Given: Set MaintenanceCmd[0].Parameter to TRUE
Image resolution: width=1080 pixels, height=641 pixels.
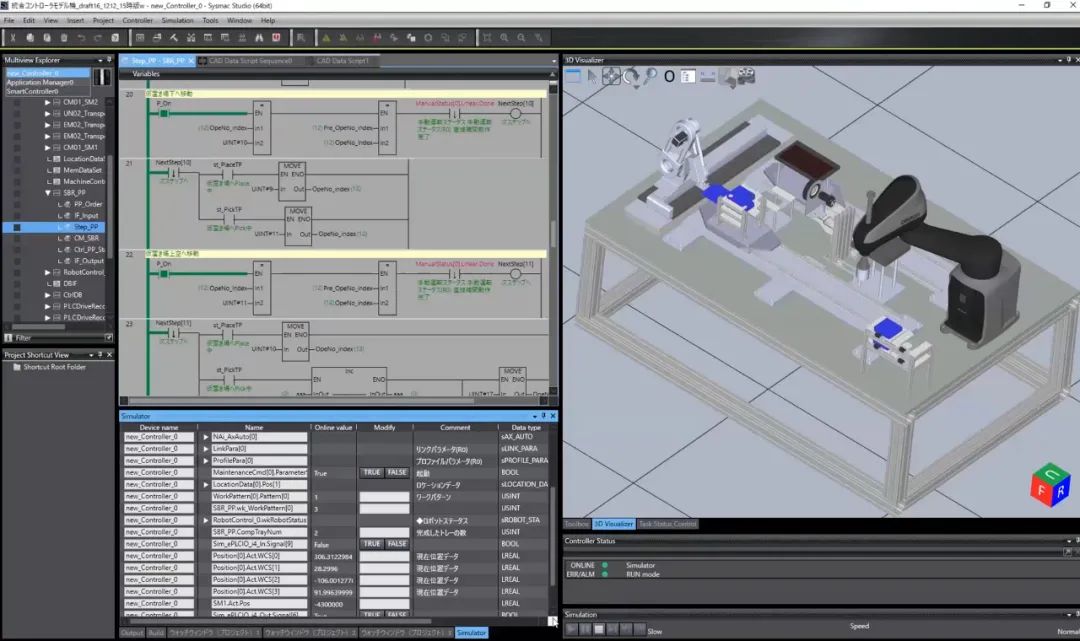Looking at the screenshot, I should coord(371,473).
